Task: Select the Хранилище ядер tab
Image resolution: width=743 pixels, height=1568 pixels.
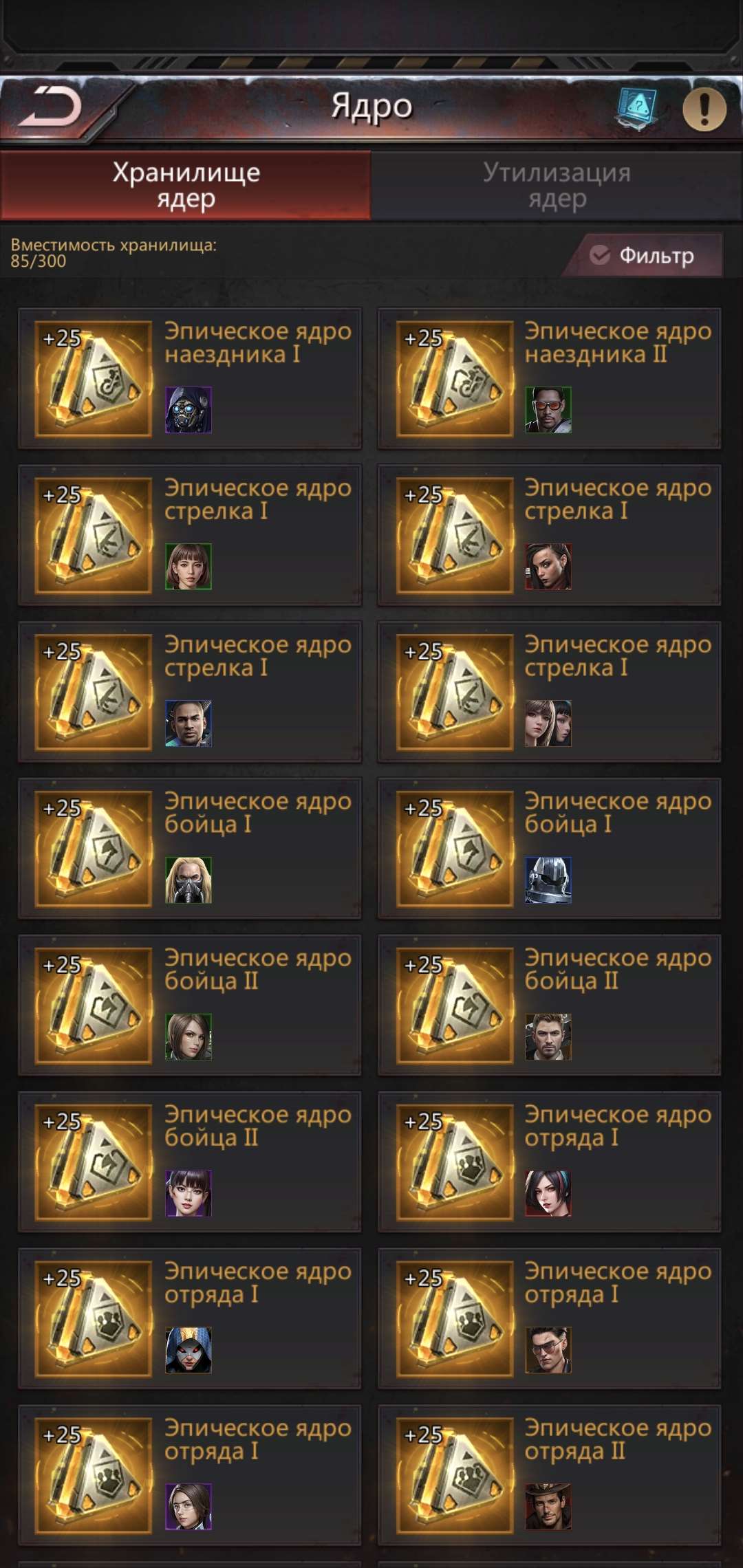Action: click(x=186, y=186)
